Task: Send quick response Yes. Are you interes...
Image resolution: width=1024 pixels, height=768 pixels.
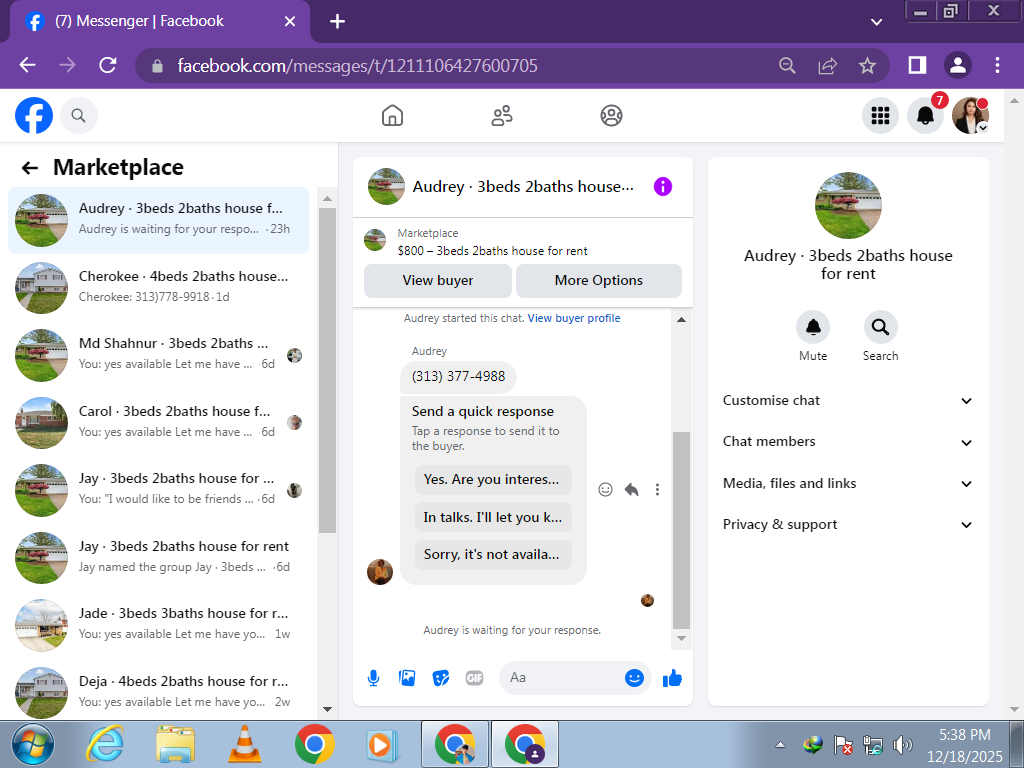Action: (x=492, y=480)
